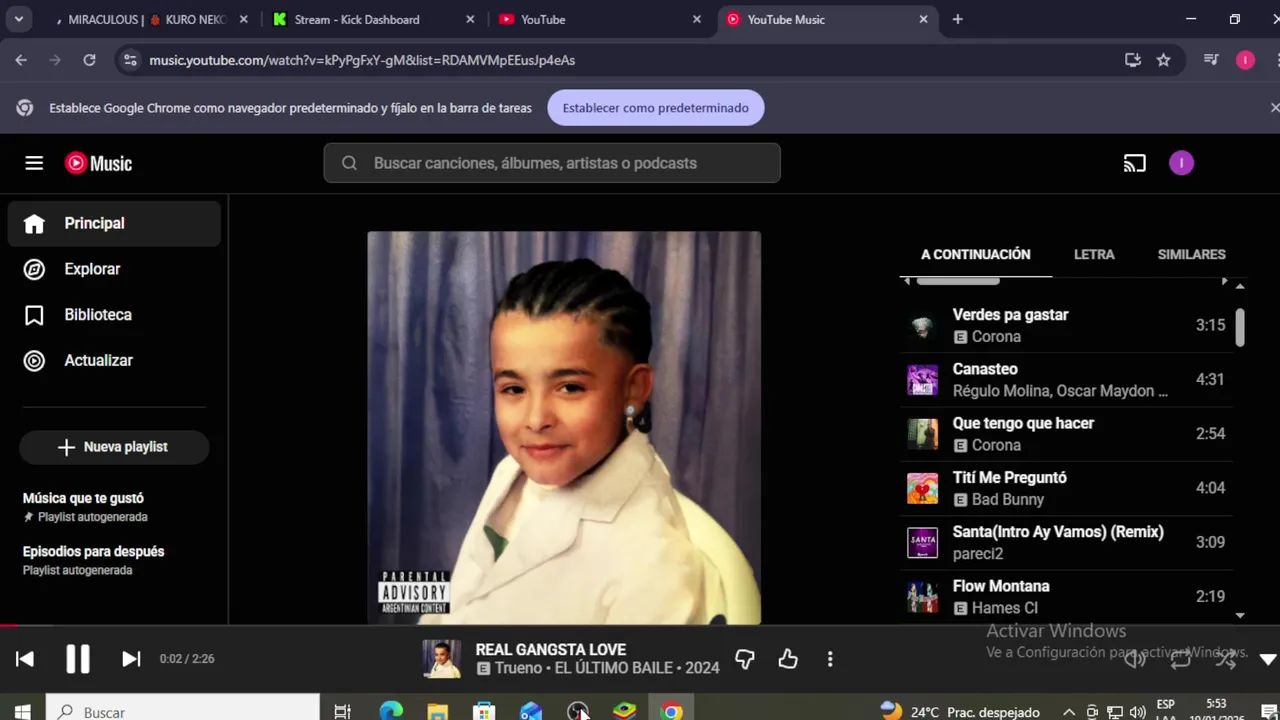1280x720 pixels.
Task: Like REAL GANGSTA LOVE
Action: [788, 659]
